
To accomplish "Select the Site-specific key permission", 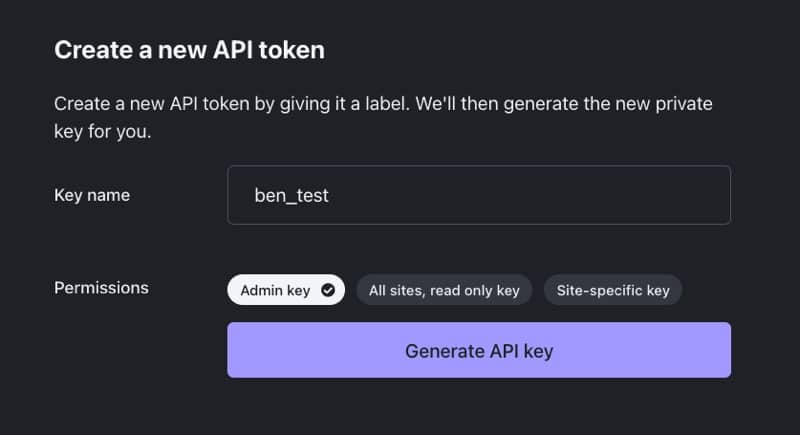I will [x=613, y=290].
